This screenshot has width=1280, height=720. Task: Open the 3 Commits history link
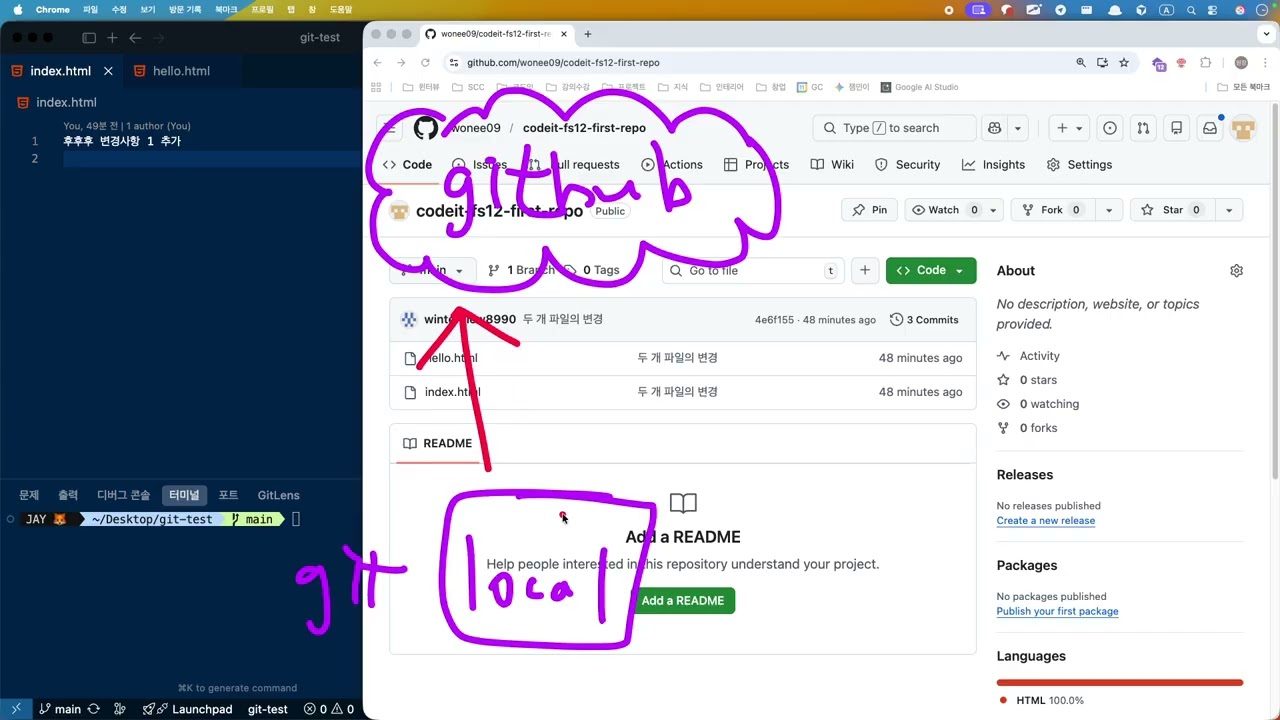(924, 320)
